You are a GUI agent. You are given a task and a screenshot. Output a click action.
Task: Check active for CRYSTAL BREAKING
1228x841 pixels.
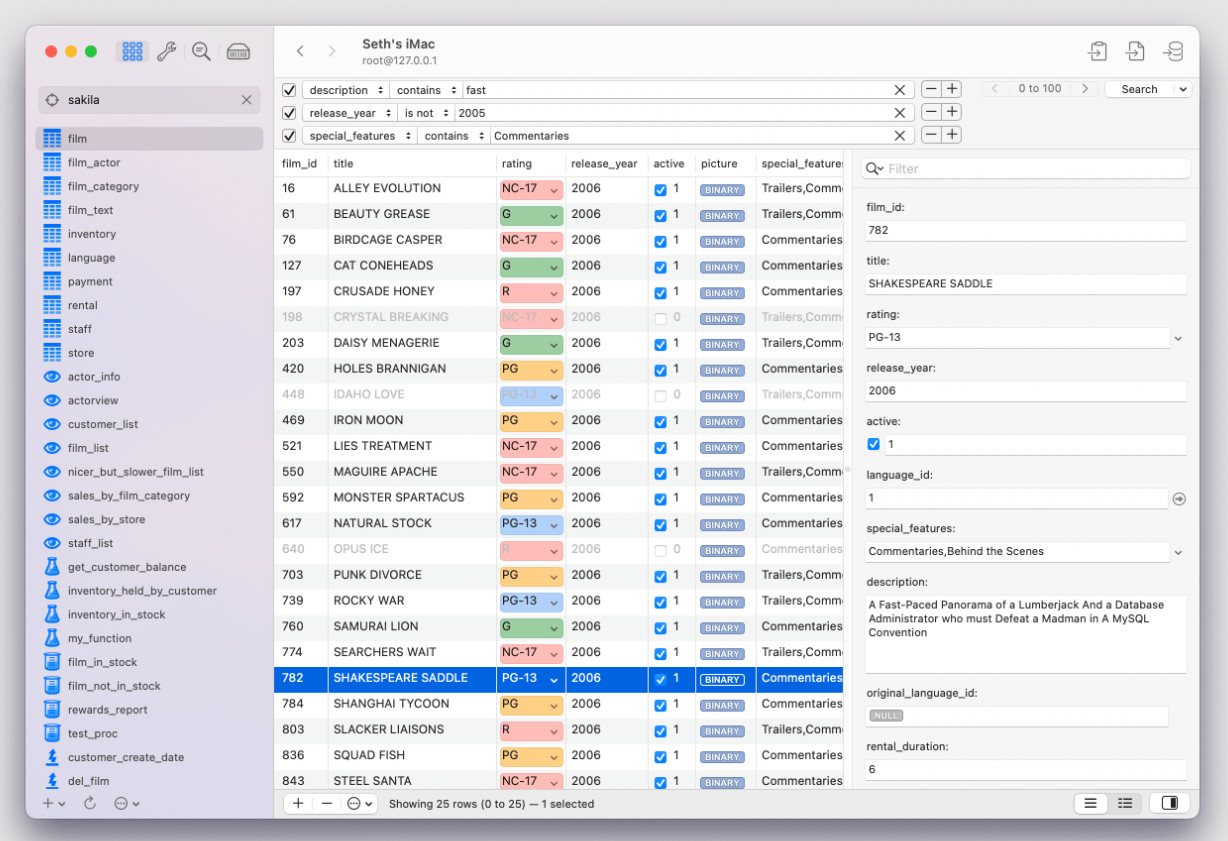point(660,318)
